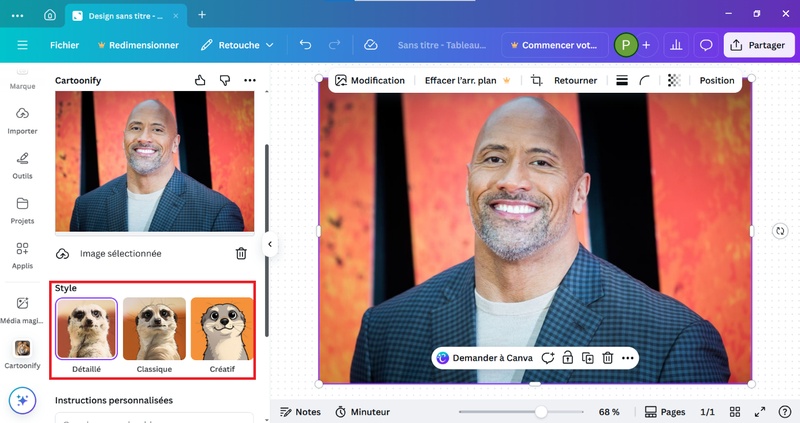Click thumbs up icon for Cartoonify
800x423 pixels.
click(200, 80)
